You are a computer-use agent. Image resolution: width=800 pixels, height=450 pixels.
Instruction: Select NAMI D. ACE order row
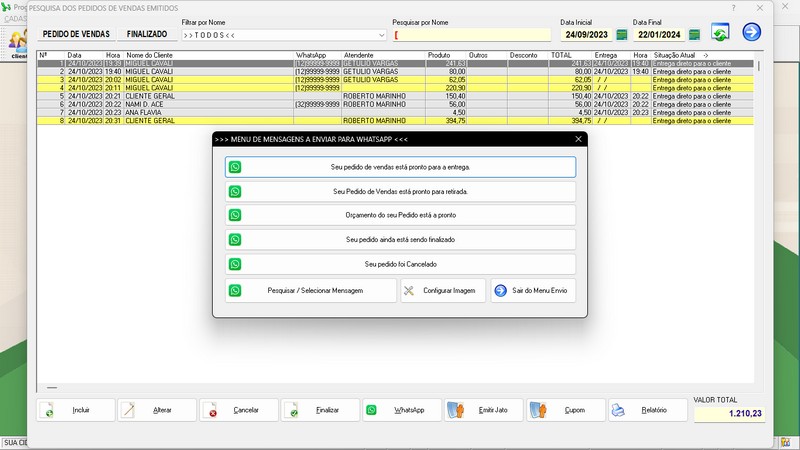pyautogui.click(x=395, y=104)
